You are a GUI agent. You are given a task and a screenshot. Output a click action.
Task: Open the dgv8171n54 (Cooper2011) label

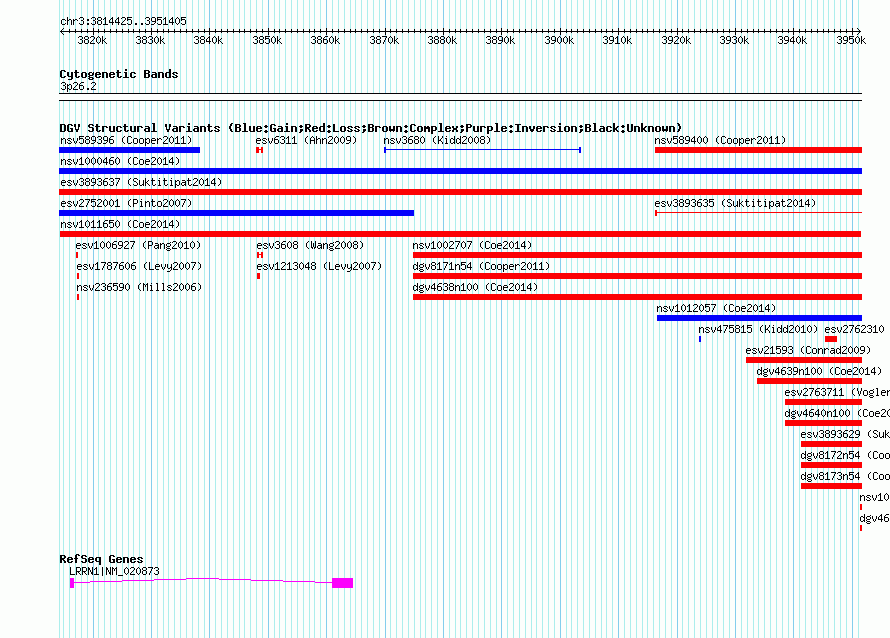tap(481, 266)
